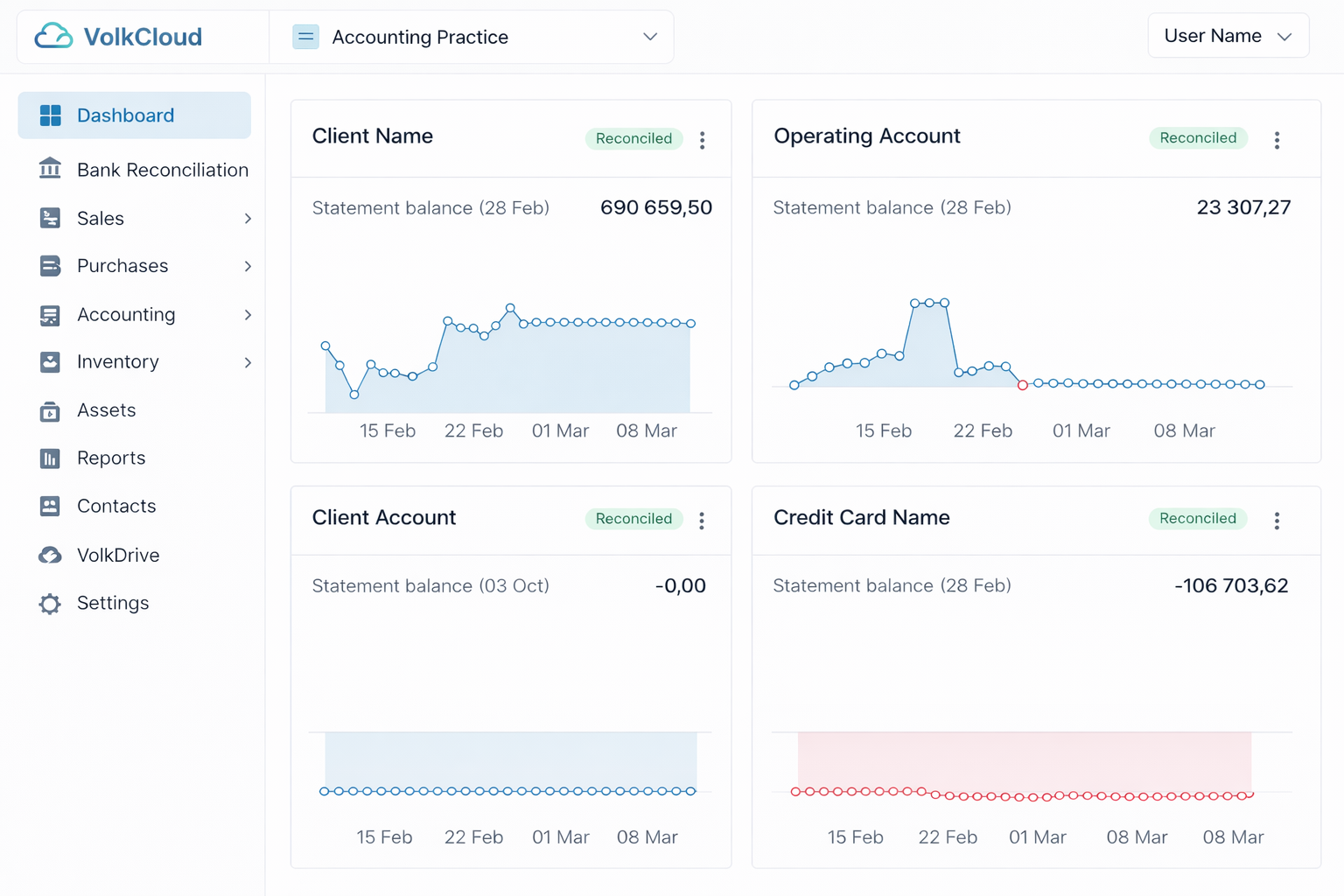The height and width of the screenshot is (896, 1344).
Task: Open Operating Account card kebab menu
Action: 1277,140
